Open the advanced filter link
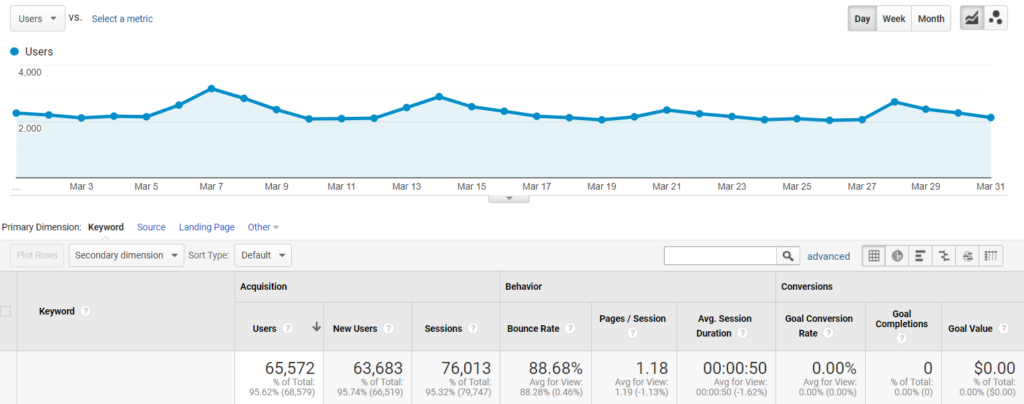 [x=828, y=256]
